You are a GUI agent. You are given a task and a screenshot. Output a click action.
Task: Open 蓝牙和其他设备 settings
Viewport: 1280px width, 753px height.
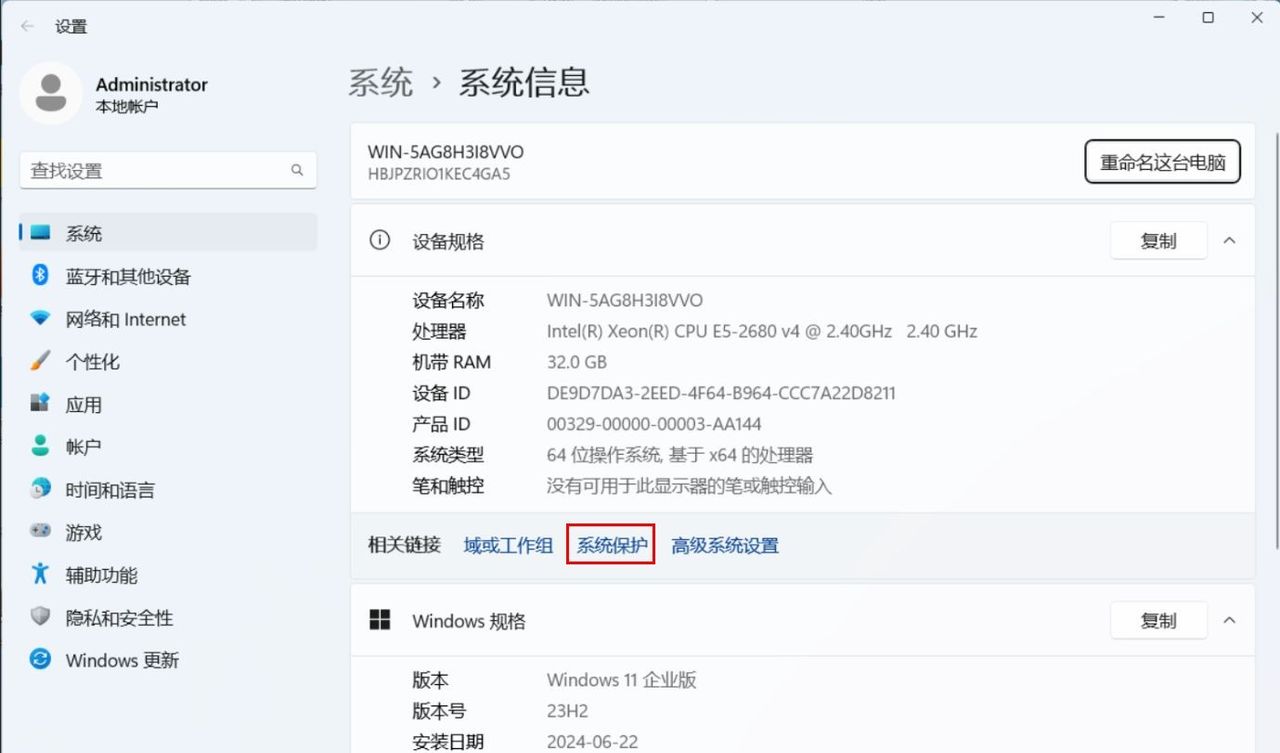(168, 276)
